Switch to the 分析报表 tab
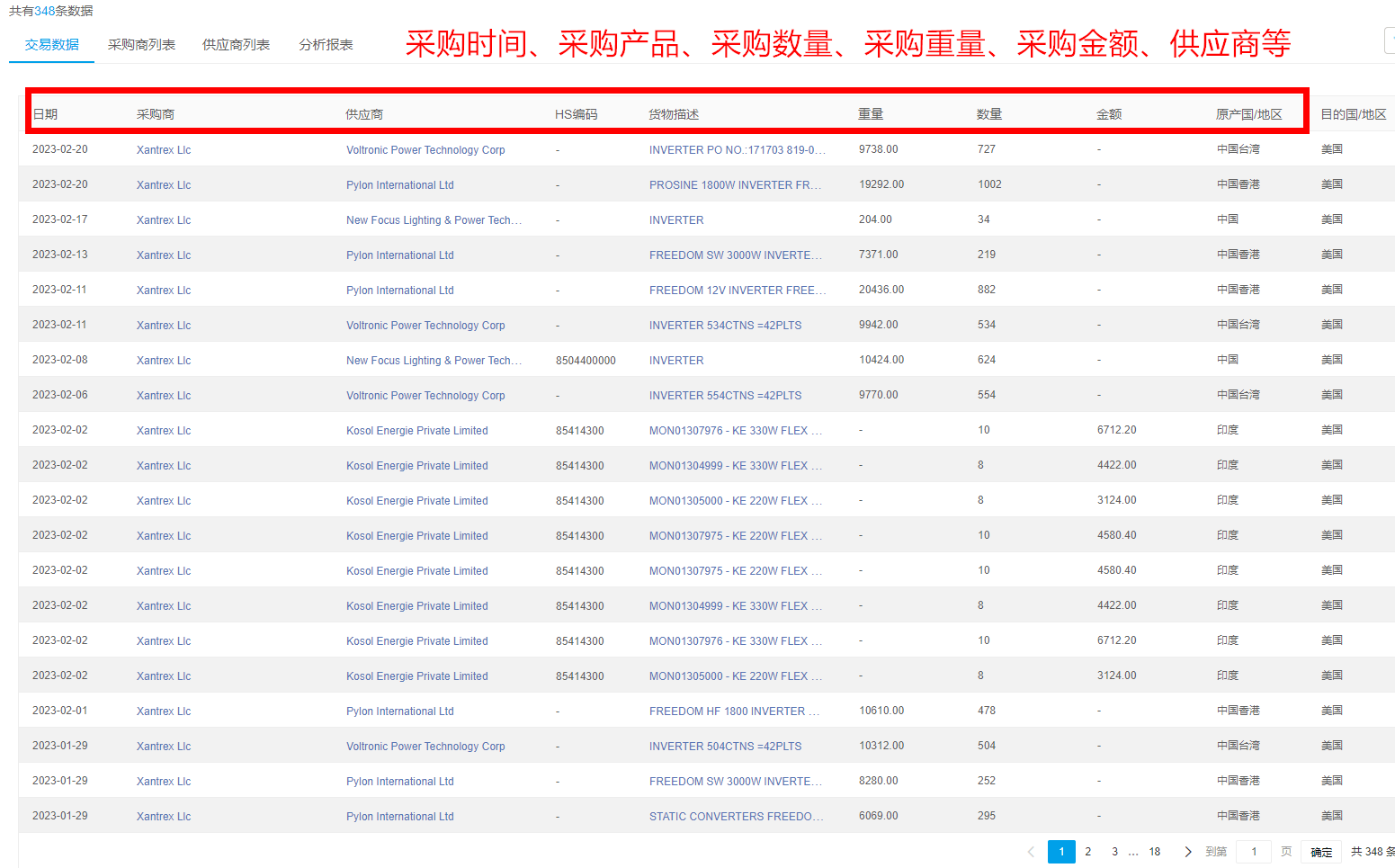The image size is (1395, 868). pyautogui.click(x=326, y=44)
